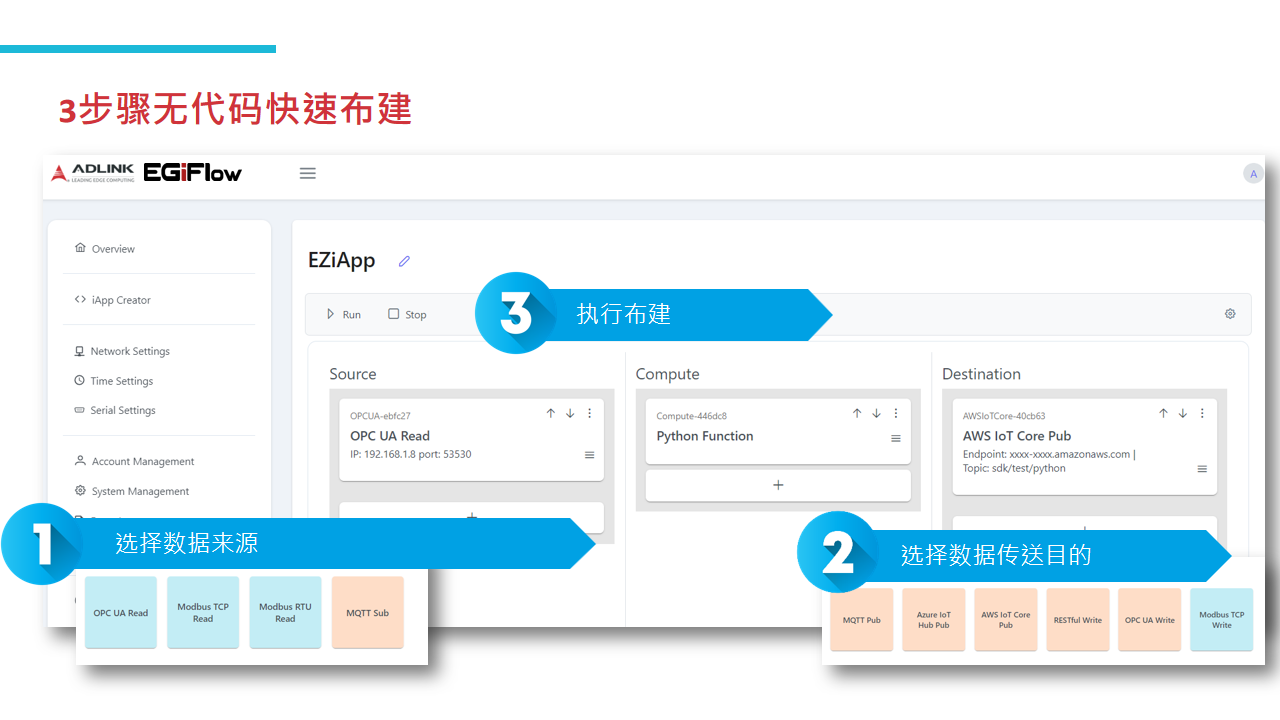
Task: Move Python Function card up
Action: click(856, 413)
